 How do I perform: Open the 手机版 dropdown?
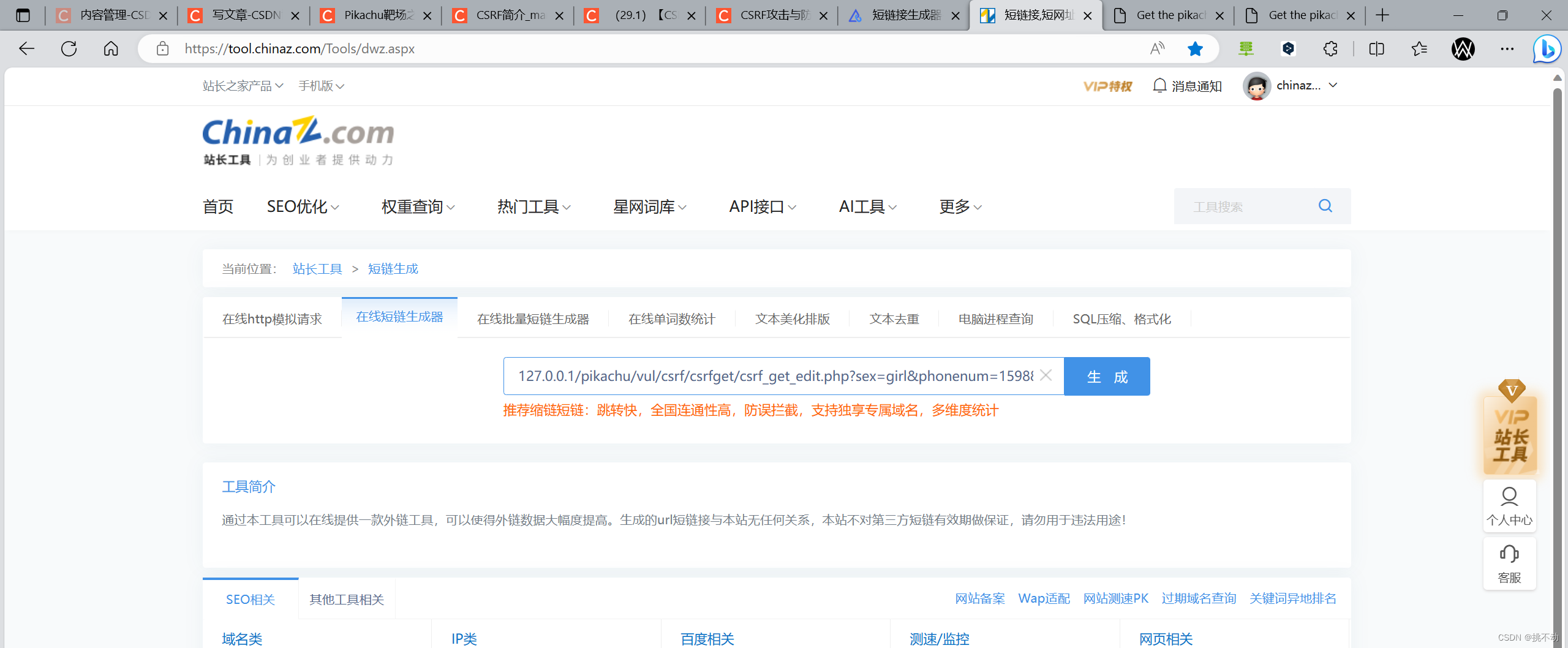pyautogui.click(x=320, y=86)
